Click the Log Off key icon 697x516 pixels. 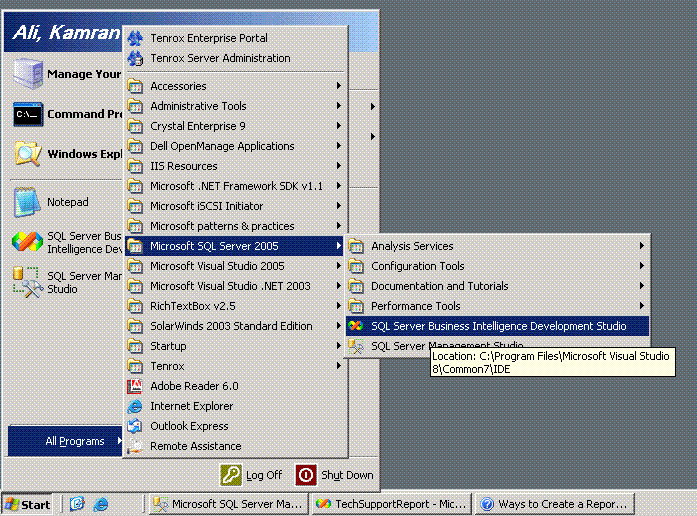point(231,475)
